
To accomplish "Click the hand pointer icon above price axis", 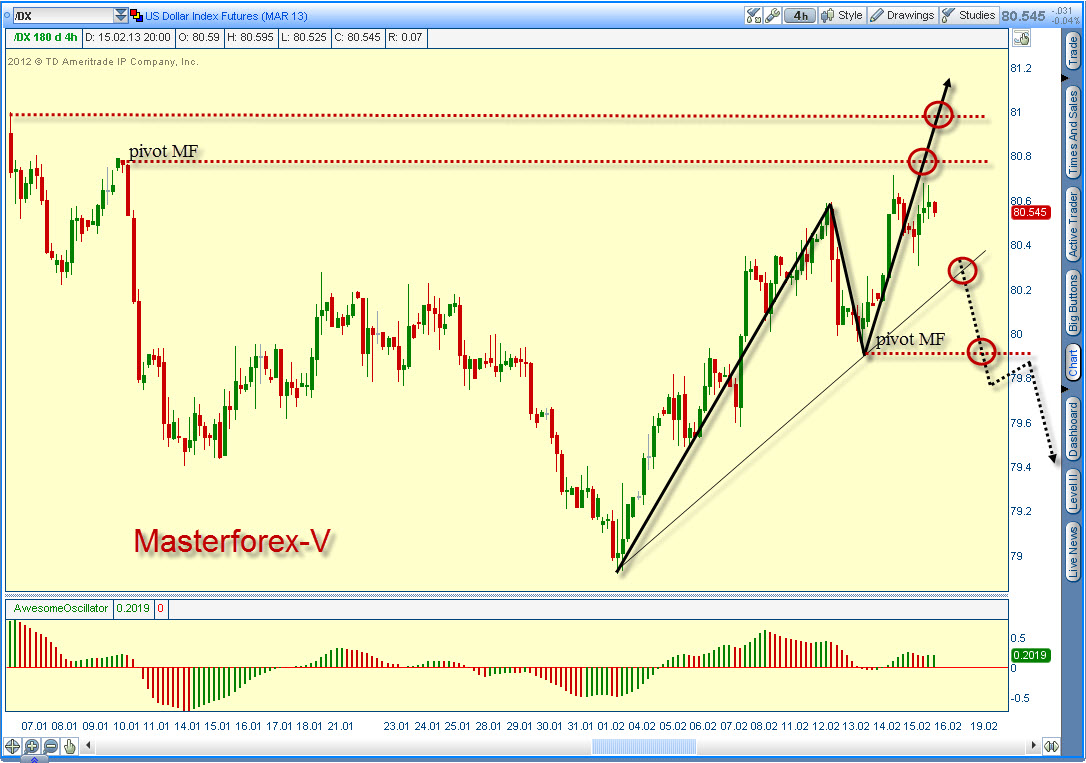I will pyautogui.click(x=1021, y=38).
